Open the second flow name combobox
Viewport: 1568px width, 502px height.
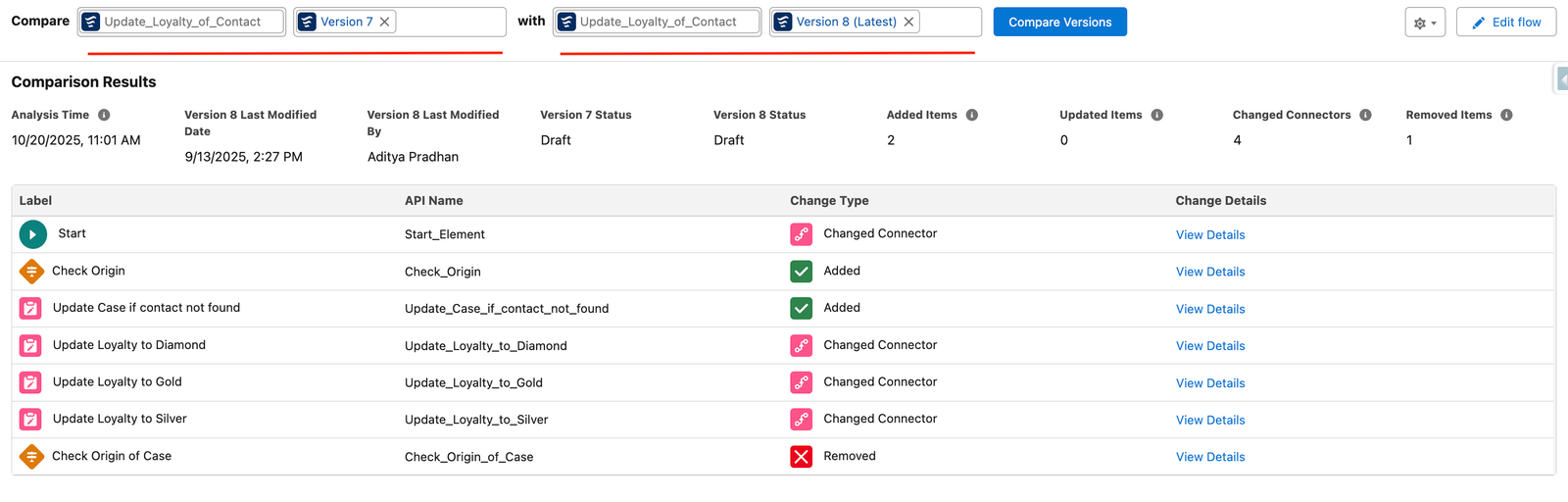[x=658, y=22]
